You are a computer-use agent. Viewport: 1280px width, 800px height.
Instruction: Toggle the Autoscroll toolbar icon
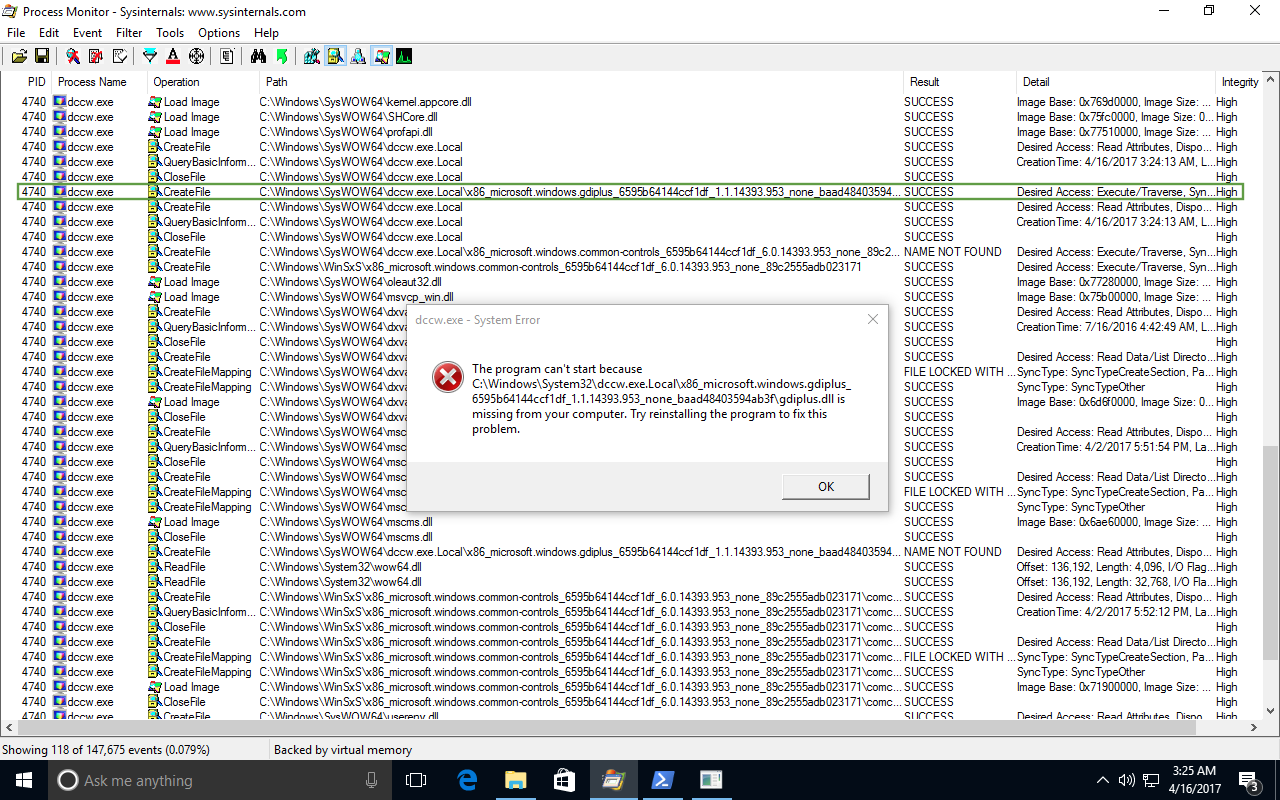[x=96, y=56]
